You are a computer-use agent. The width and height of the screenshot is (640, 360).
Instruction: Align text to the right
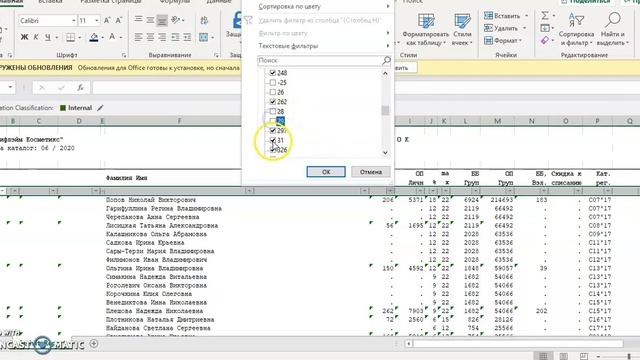click(162, 38)
